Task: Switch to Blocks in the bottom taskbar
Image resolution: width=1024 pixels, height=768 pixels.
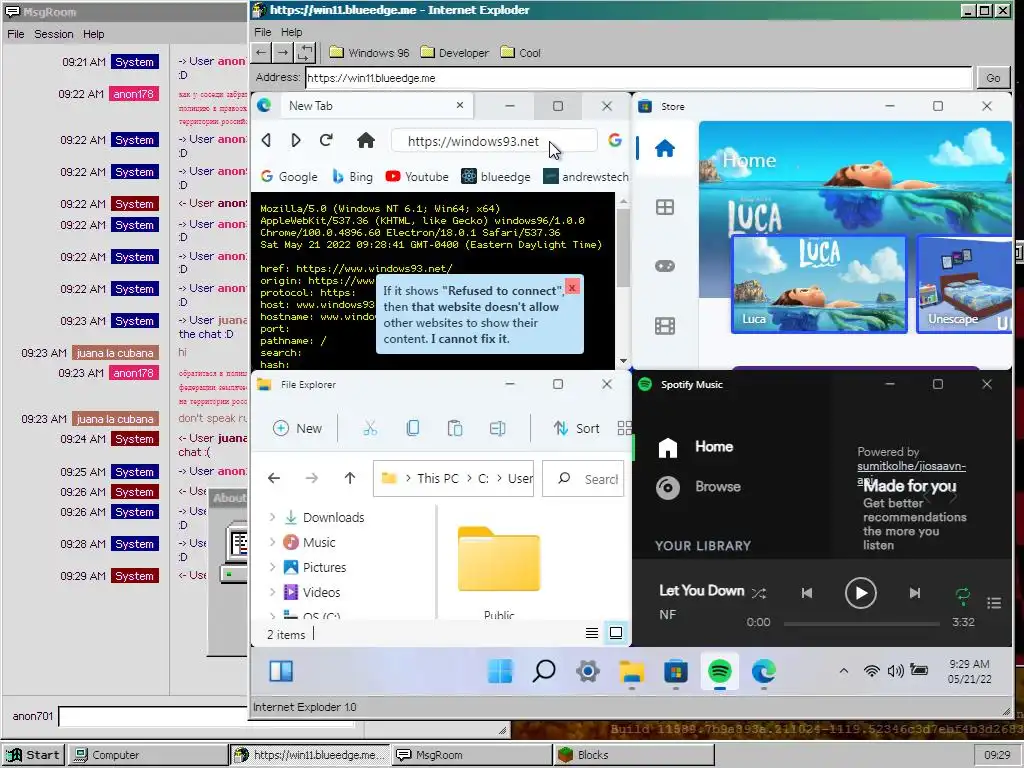Action: (x=634, y=754)
